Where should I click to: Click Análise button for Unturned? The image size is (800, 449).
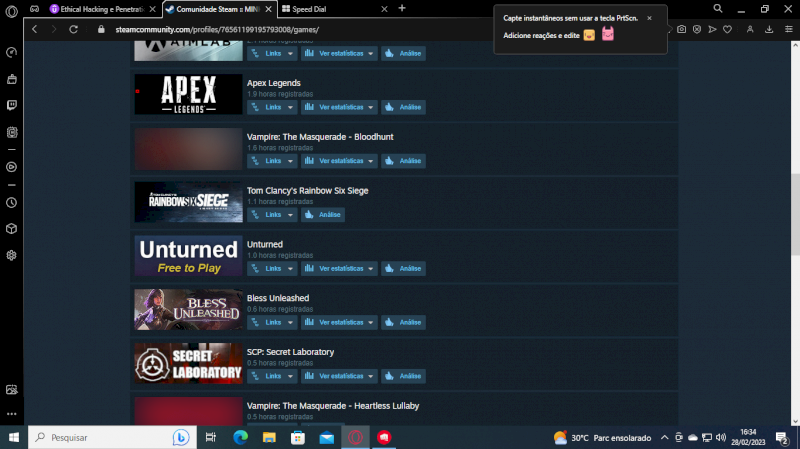[404, 268]
